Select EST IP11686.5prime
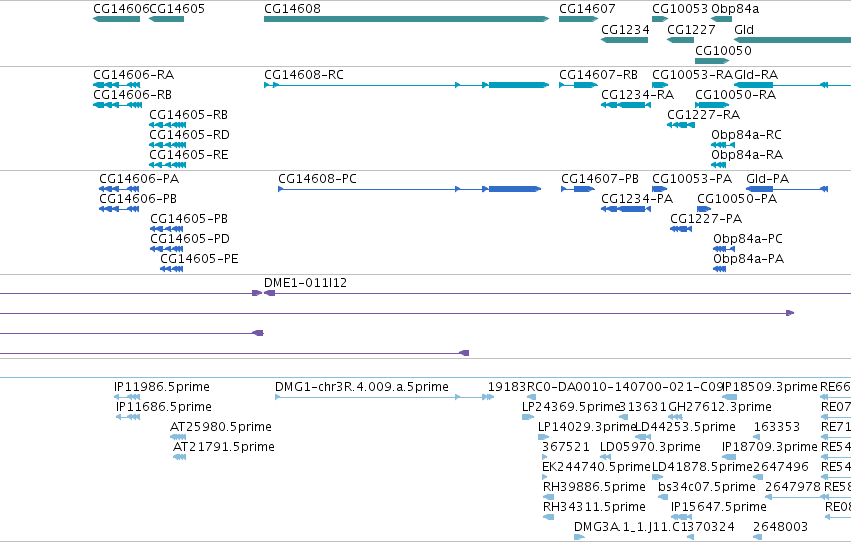This screenshot has width=851, height=542. point(128,417)
